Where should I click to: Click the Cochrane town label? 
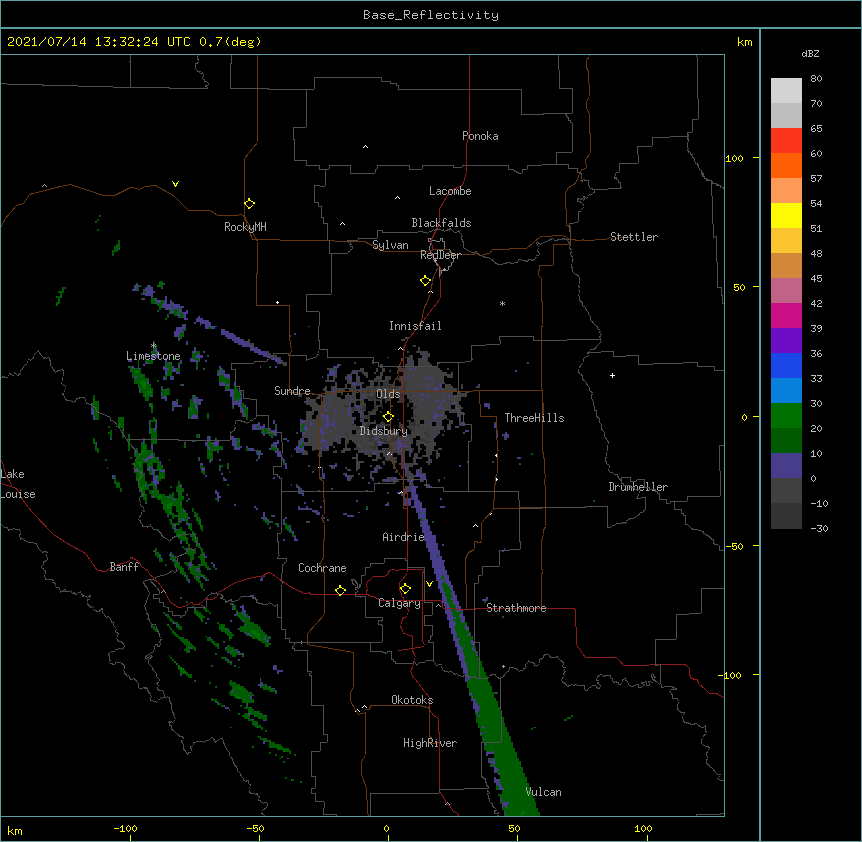322,568
